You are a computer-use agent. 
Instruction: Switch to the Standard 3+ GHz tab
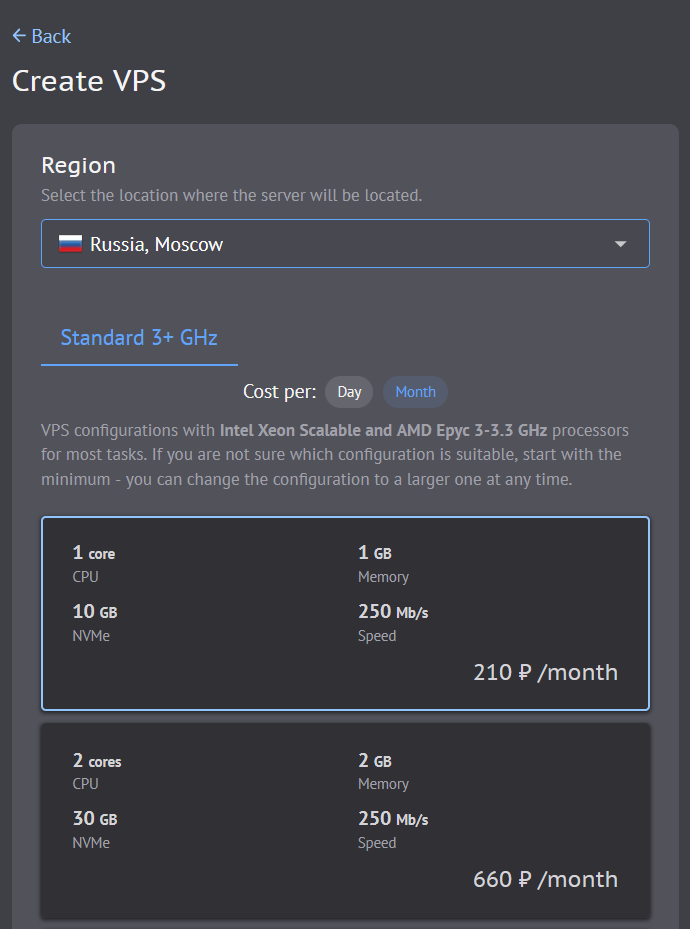(x=139, y=338)
